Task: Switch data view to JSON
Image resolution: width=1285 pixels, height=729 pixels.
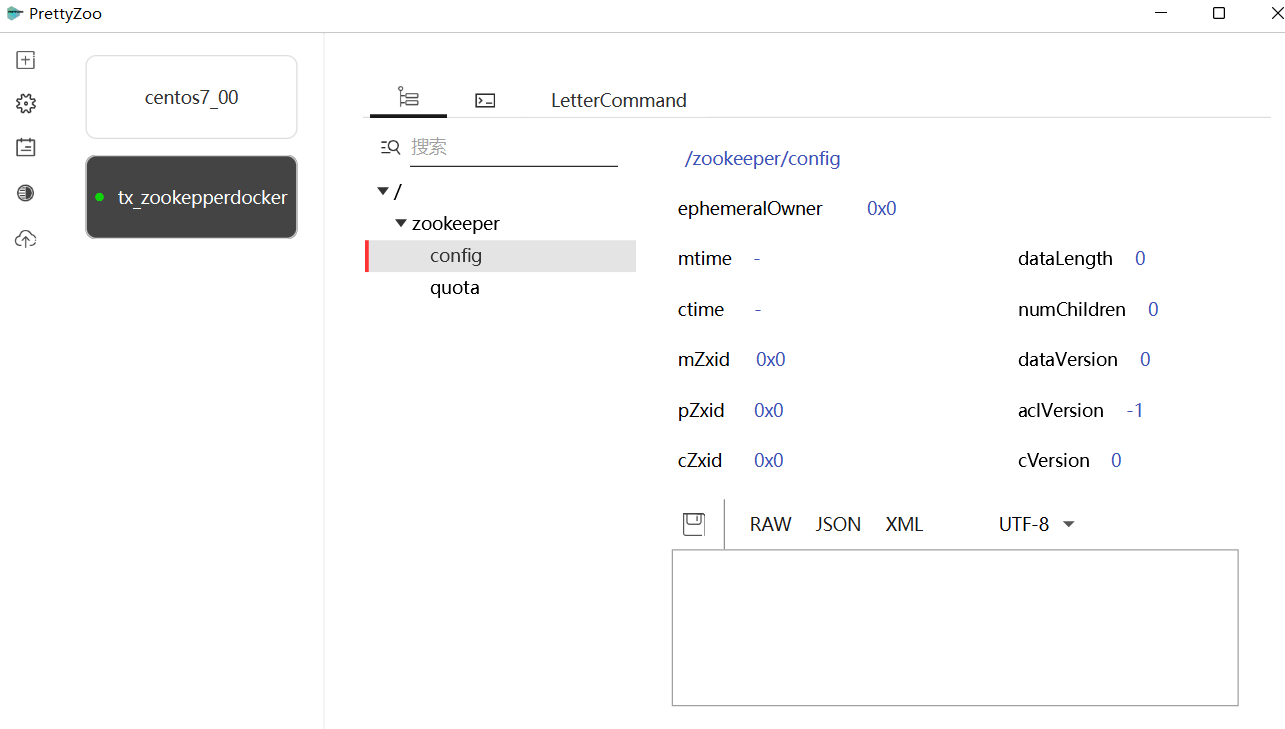Action: pyautogui.click(x=838, y=524)
